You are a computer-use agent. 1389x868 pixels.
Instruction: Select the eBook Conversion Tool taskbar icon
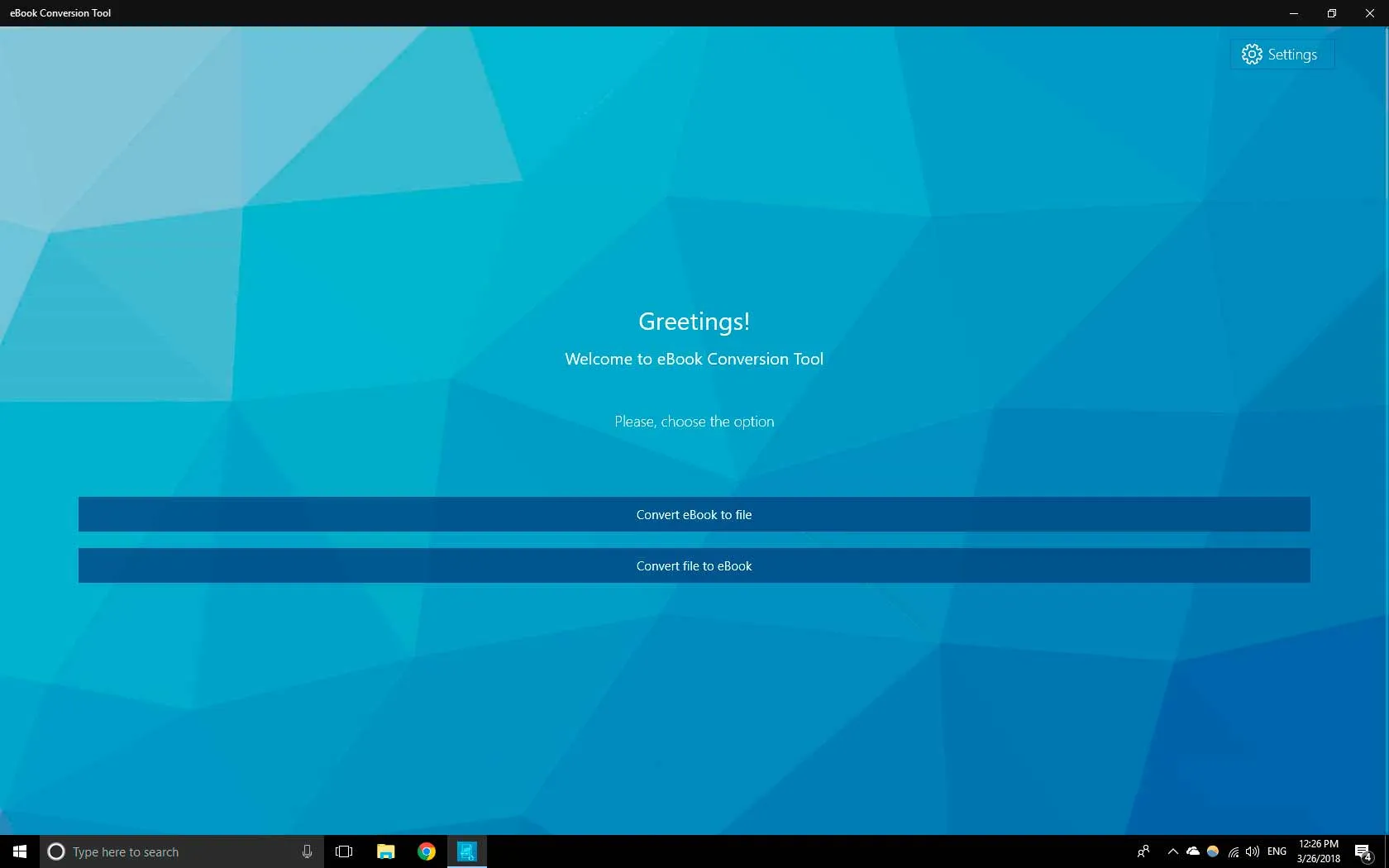pos(467,851)
